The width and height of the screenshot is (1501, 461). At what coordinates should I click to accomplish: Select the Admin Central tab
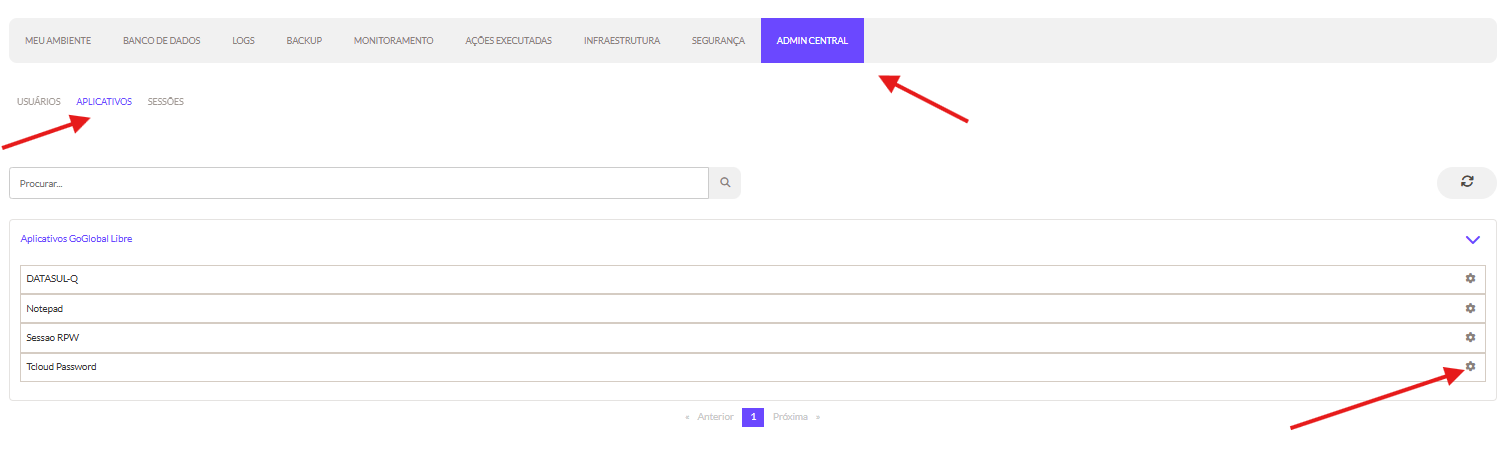pos(812,41)
